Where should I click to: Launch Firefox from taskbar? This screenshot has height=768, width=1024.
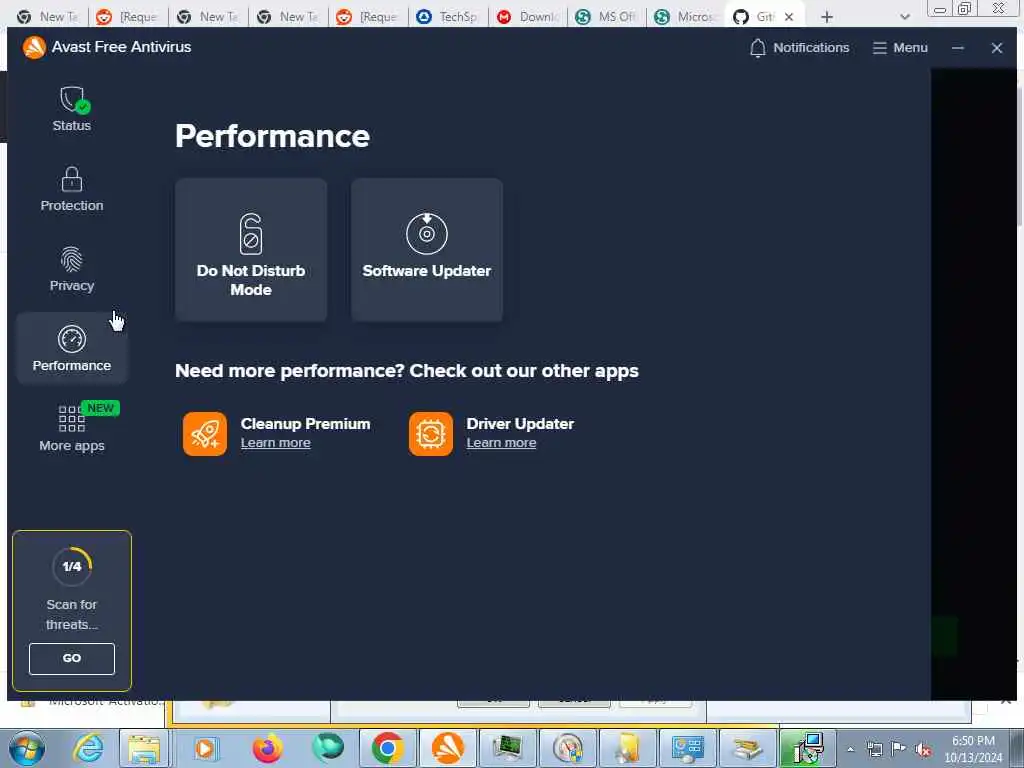[x=266, y=748]
